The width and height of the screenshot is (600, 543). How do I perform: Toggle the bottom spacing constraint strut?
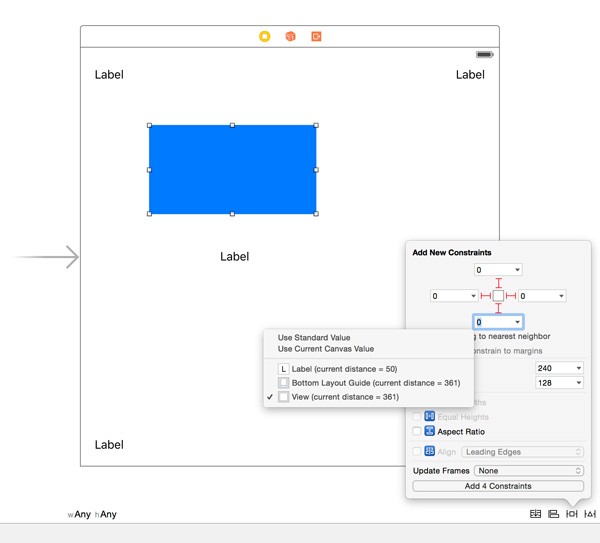pyautogui.click(x=498, y=308)
